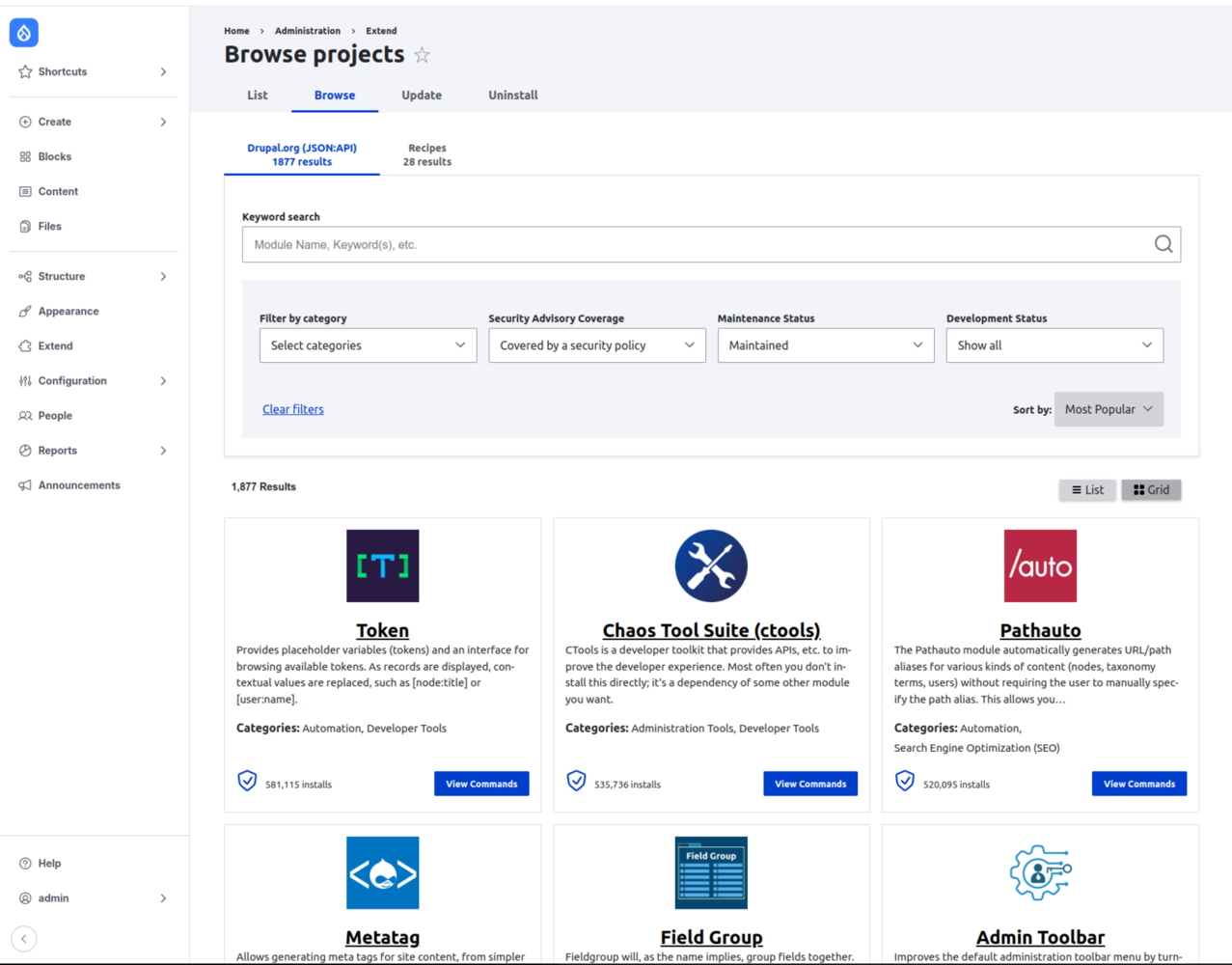Image resolution: width=1232 pixels, height=965 pixels.
Task: Toggle the bookmark star next to Browse projects
Action: coord(422,55)
